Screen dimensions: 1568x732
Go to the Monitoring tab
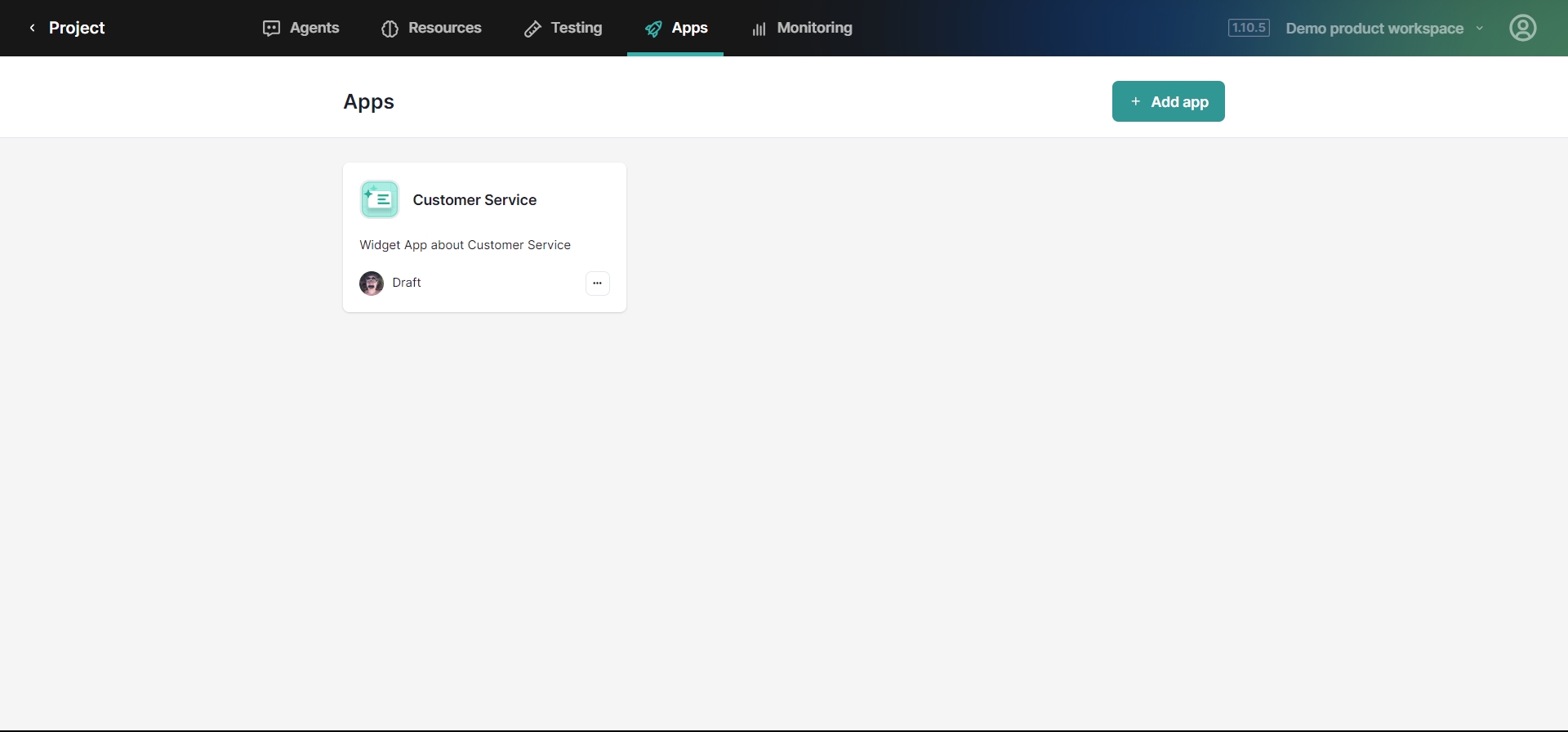pos(814,28)
